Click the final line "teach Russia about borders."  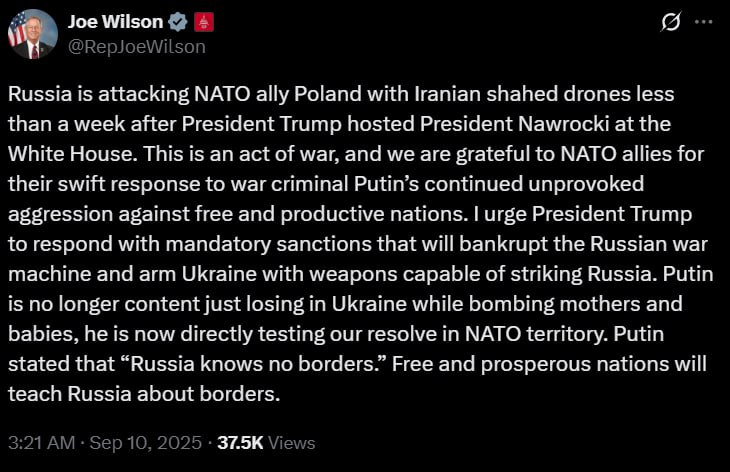pyautogui.click(x=144, y=394)
